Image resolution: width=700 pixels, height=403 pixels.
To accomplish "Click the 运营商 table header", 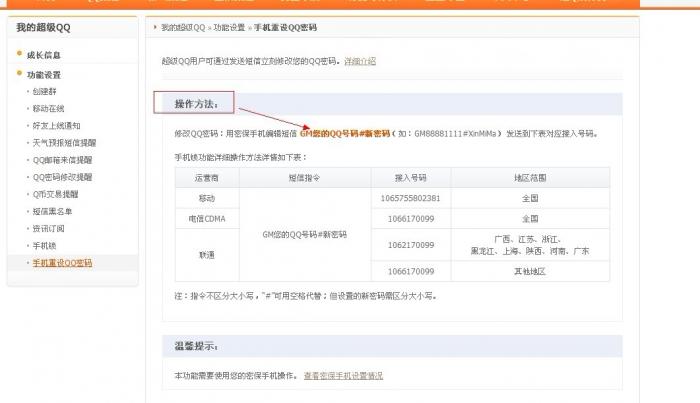I will (x=207, y=178).
